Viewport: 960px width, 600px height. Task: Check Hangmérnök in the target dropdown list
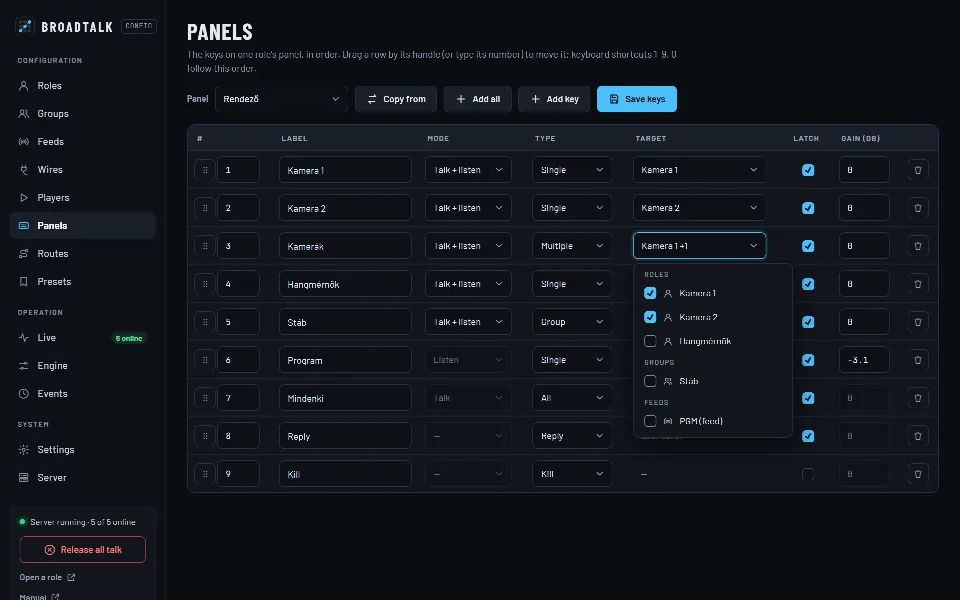tap(650, 341)
